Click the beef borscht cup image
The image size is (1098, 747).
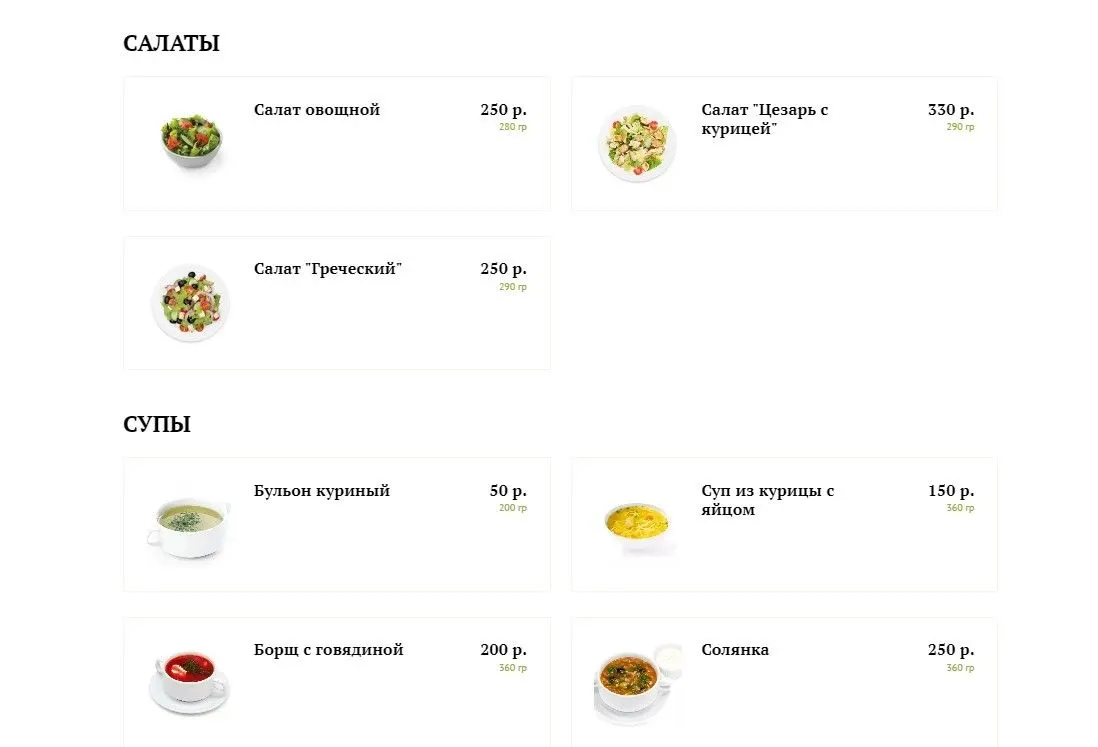coord(188,680)
